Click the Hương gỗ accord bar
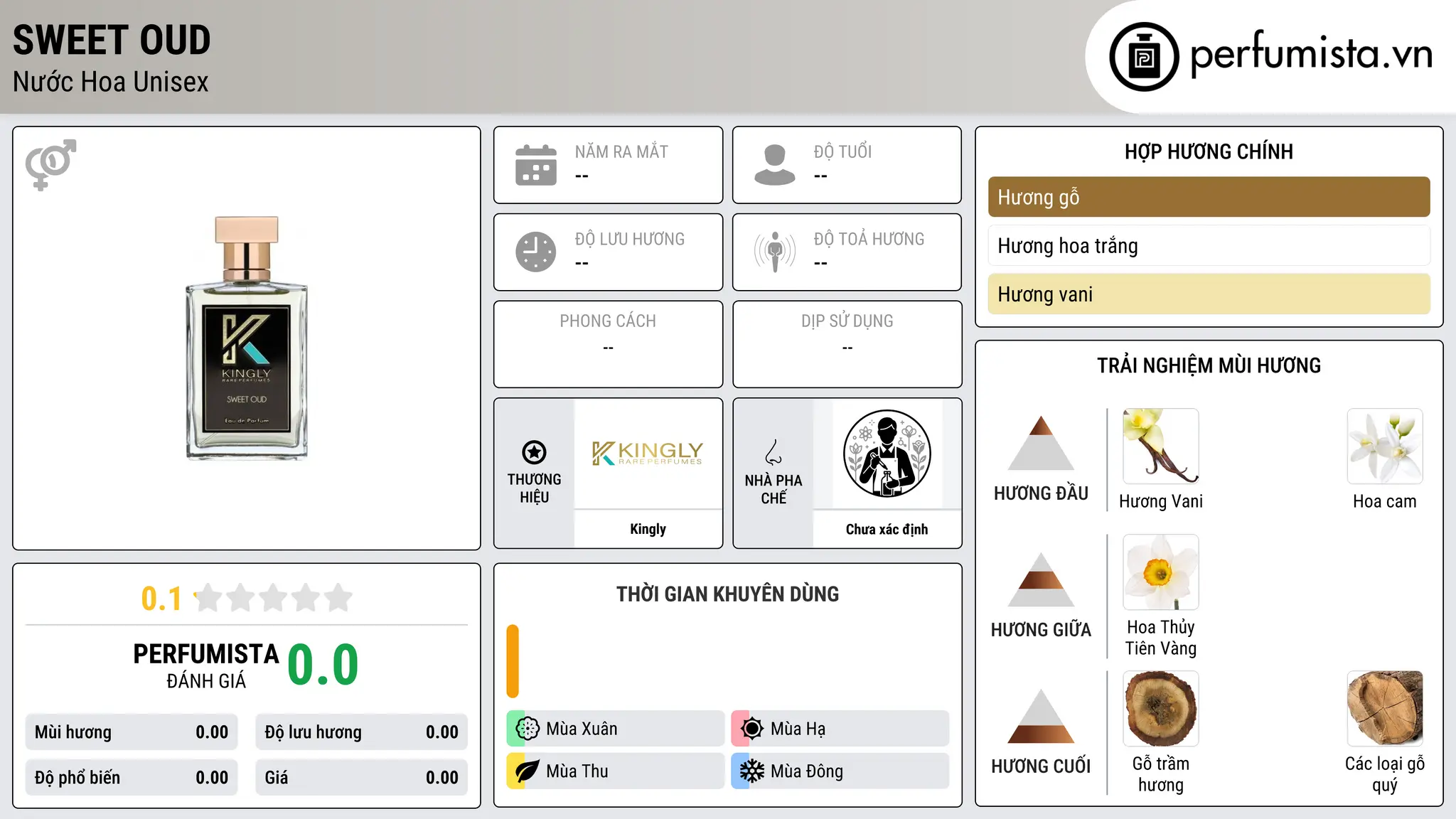The width and height of the screenshot is (1456, 819). click(x=1209, y=197)
